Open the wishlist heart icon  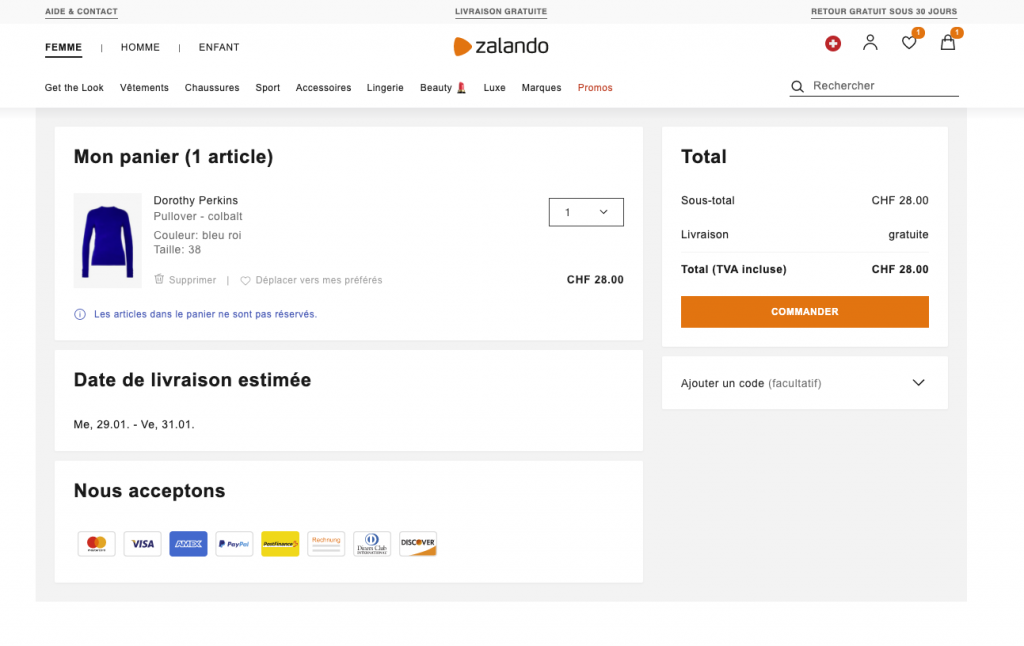click(x=908, y=42)
